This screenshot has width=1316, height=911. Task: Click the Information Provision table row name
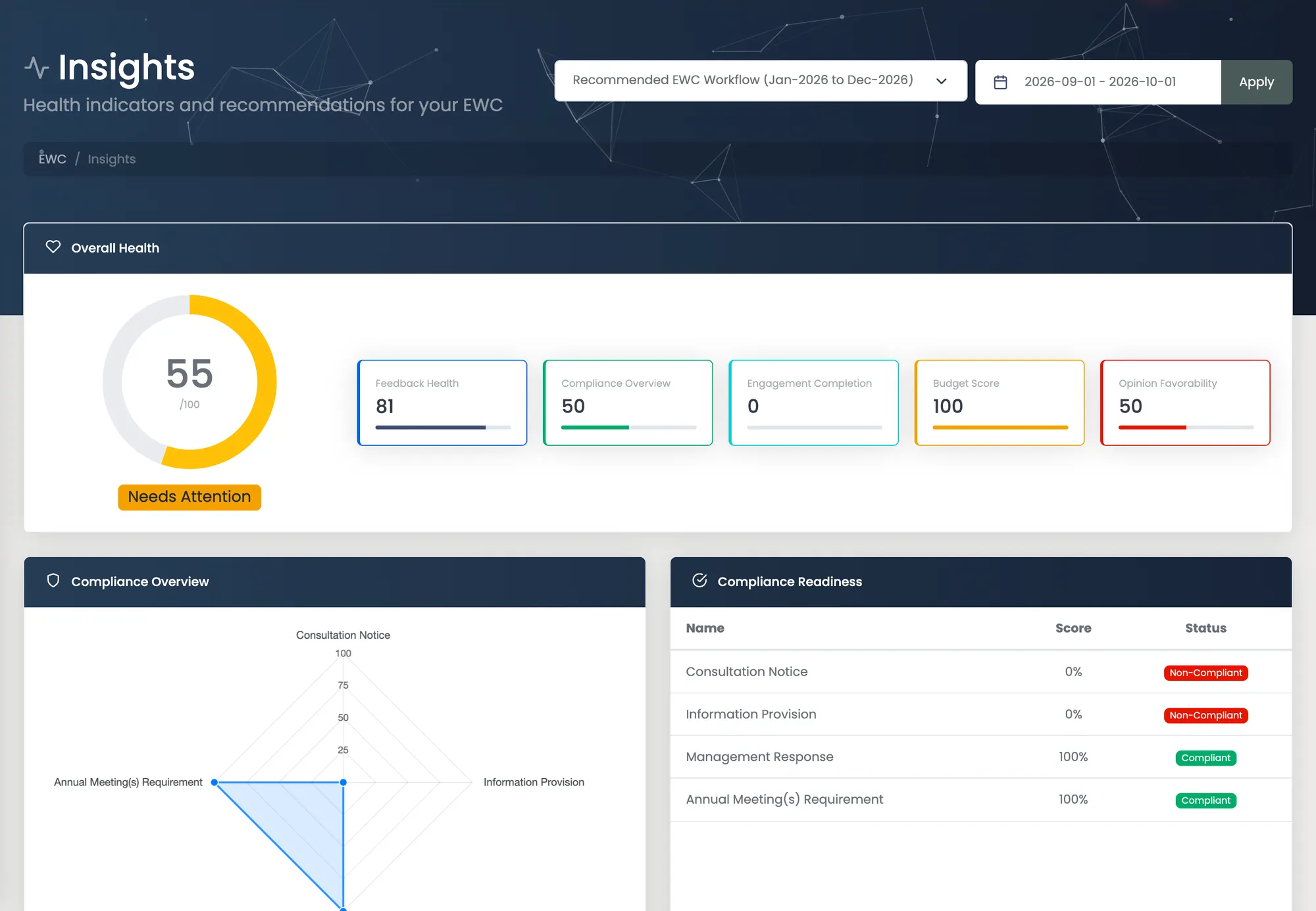click(x=751, y=714)
